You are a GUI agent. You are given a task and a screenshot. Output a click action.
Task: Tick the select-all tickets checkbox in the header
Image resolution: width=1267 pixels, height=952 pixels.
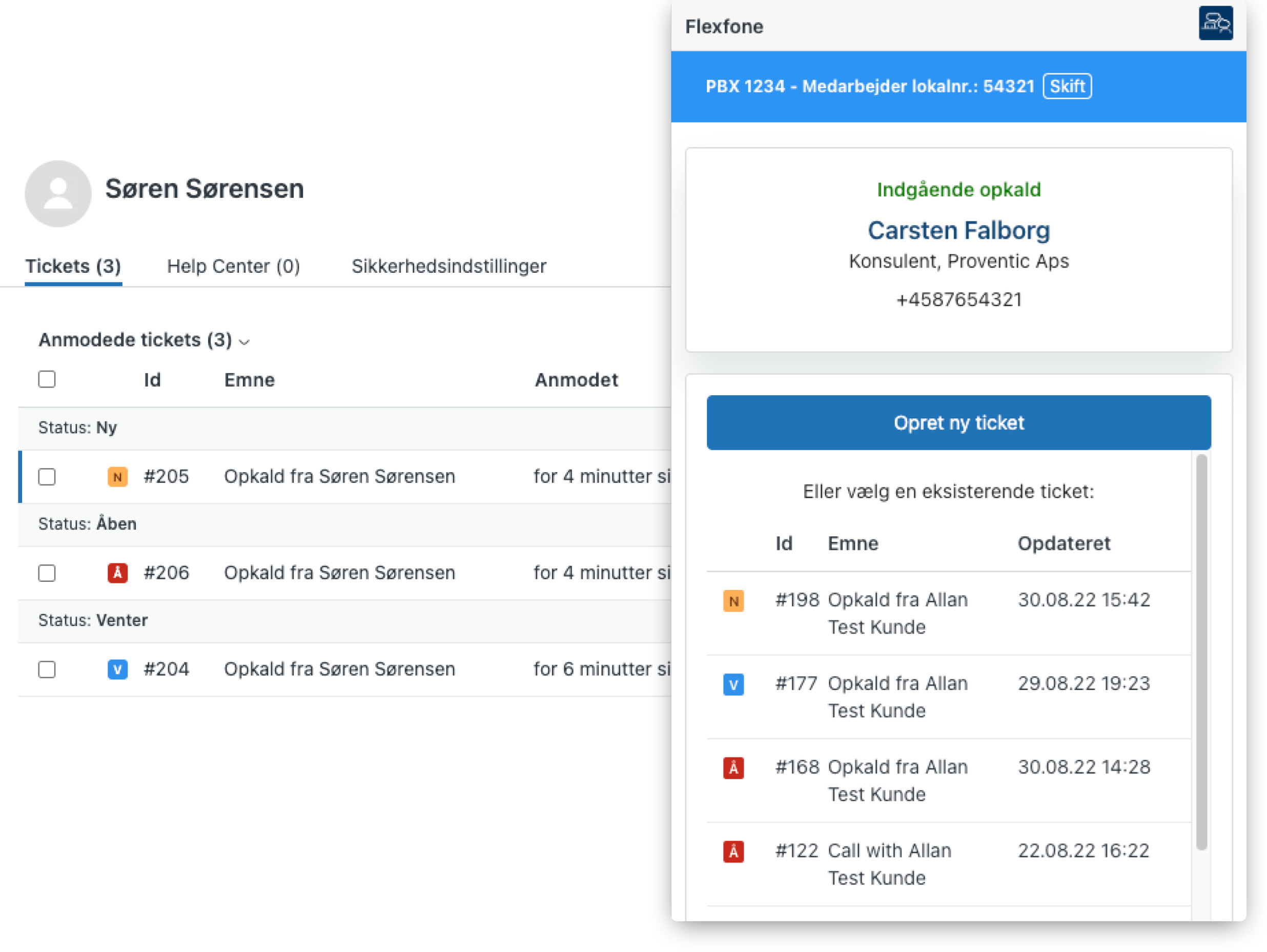coord(47,379)
